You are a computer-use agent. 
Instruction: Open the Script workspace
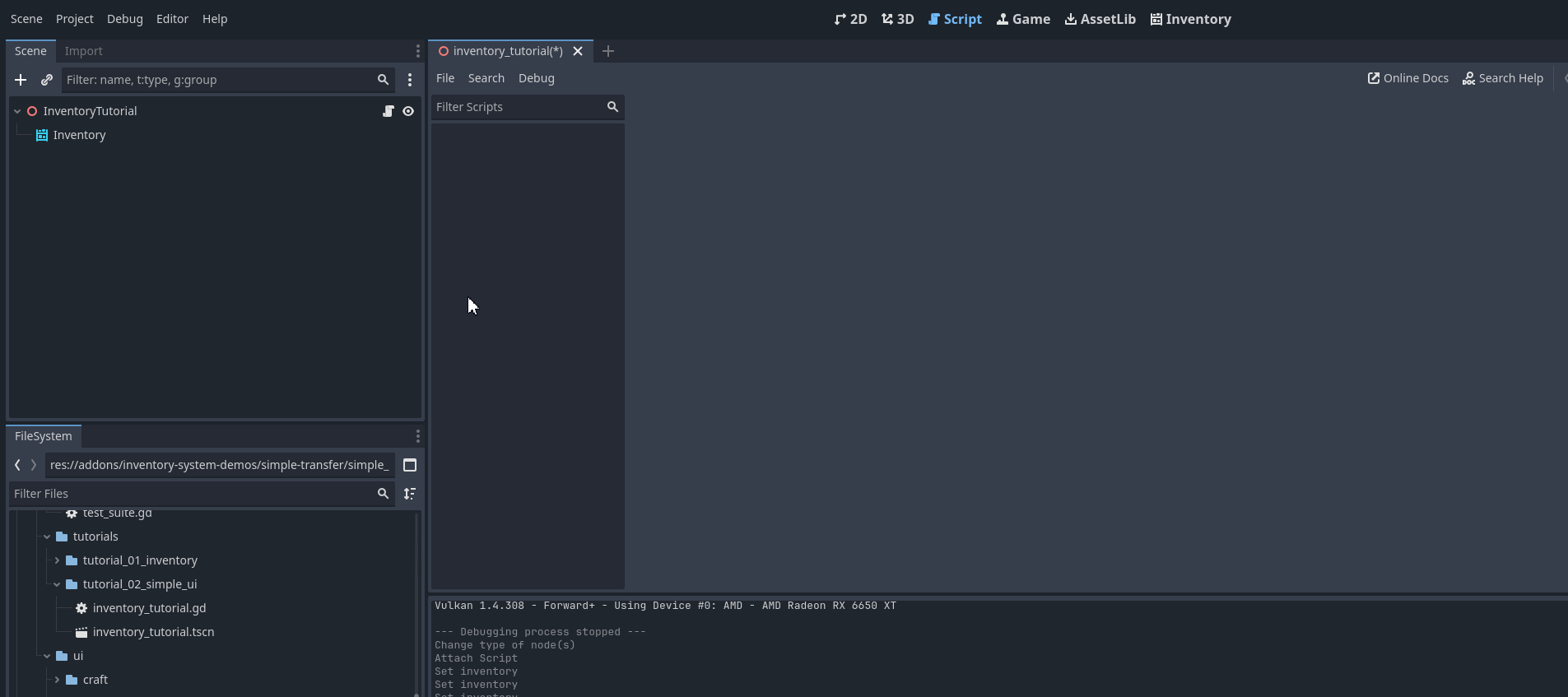(955, 19)
